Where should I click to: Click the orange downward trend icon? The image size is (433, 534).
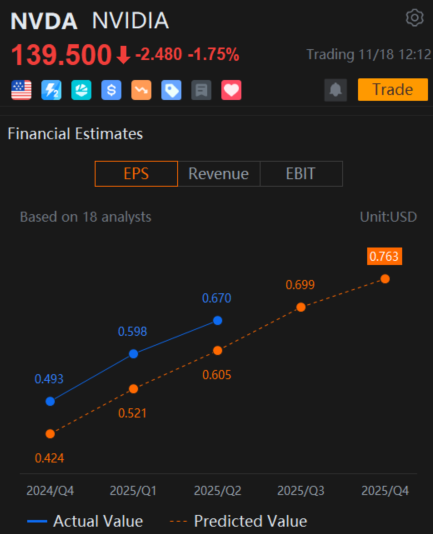click(141, 90)
